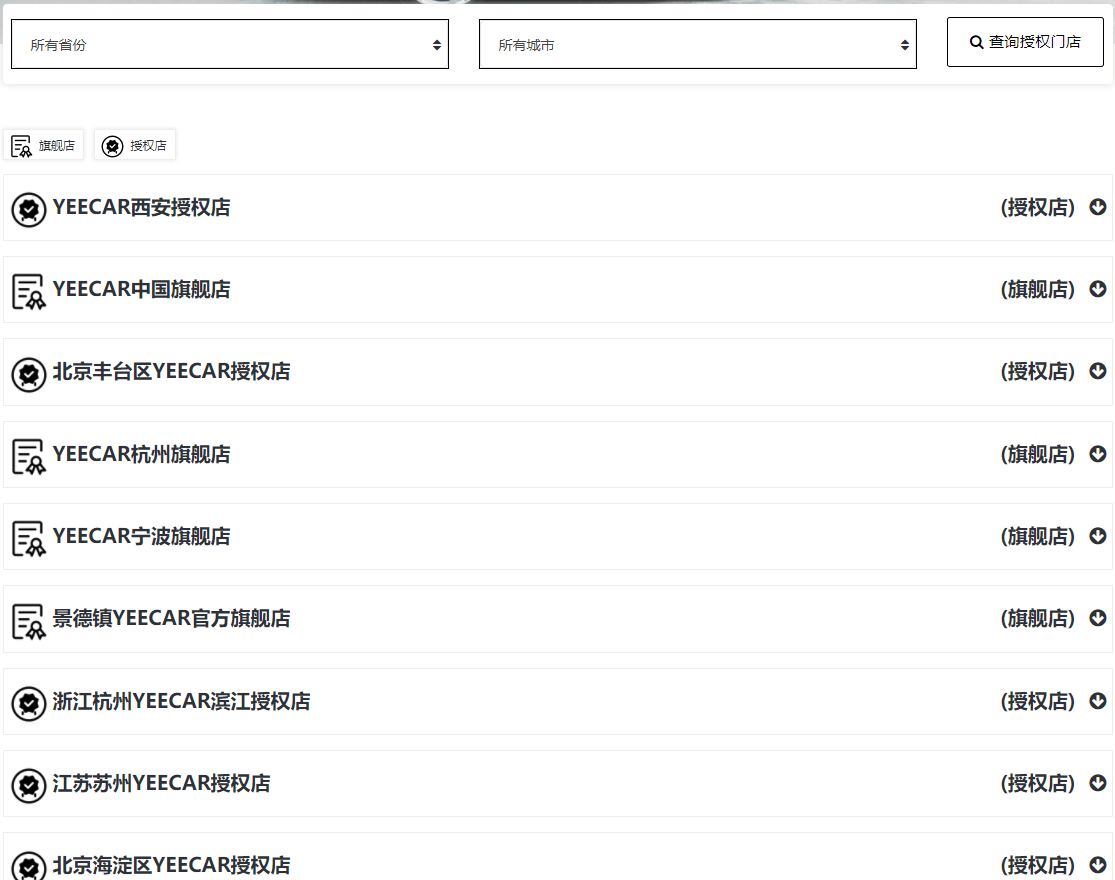This screenshot has width=1115, height=880.
Task: Expand 江苏苏州YEECAR授权店 with down arrow
Action: point(1098,783)
